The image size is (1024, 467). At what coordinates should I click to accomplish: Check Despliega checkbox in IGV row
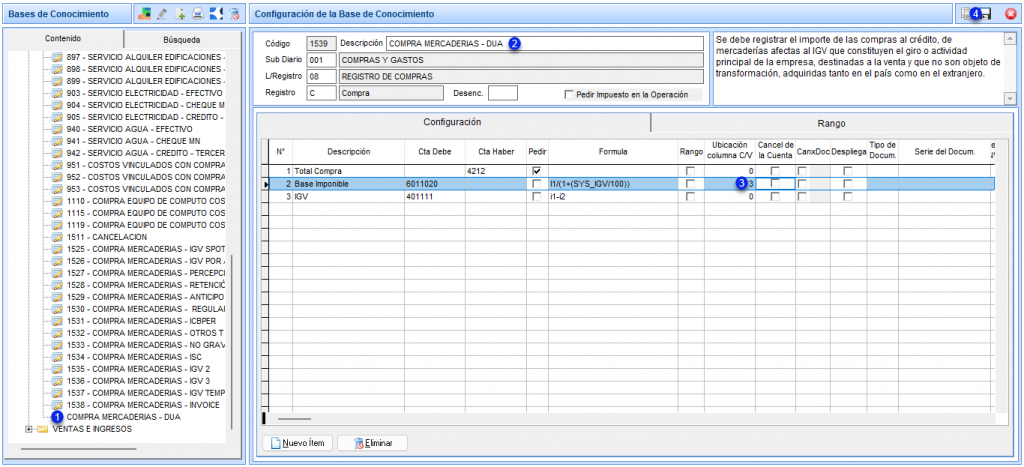point(847,196)
